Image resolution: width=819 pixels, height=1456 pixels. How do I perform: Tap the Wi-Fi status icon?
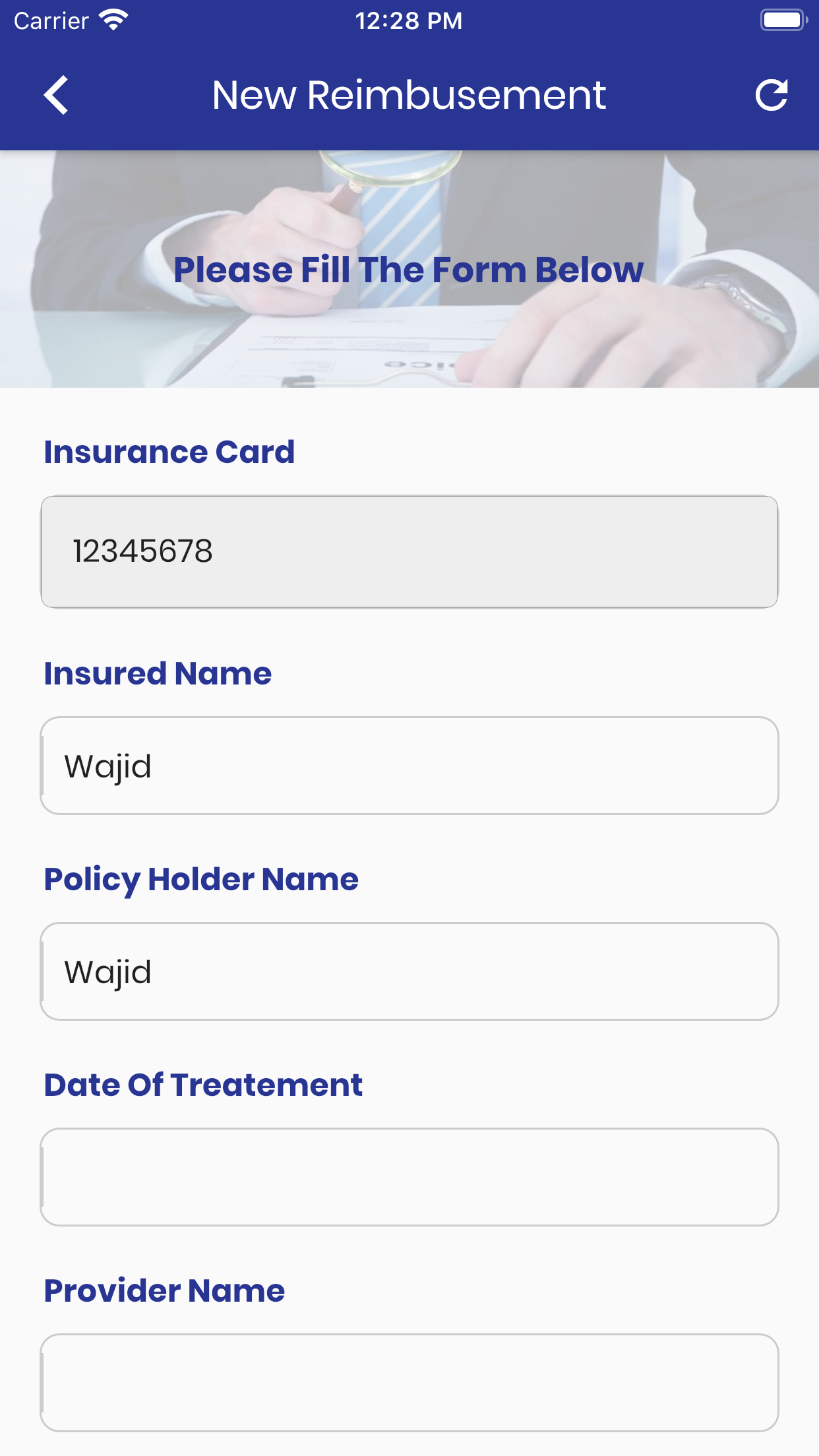coord(113,20)
